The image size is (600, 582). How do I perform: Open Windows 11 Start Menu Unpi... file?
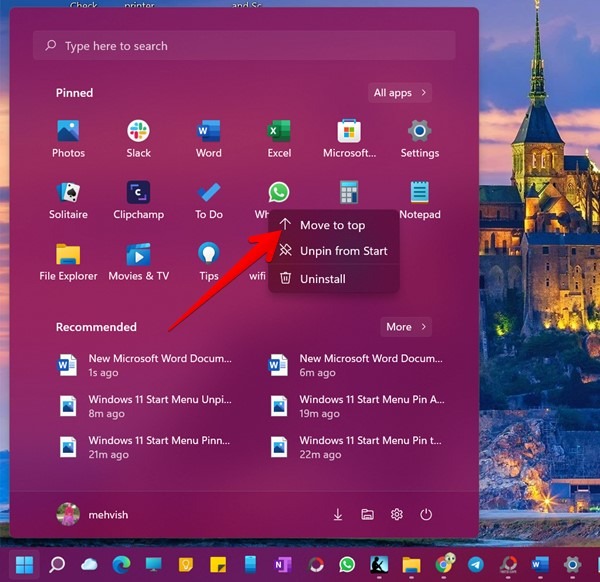[145, 406]
